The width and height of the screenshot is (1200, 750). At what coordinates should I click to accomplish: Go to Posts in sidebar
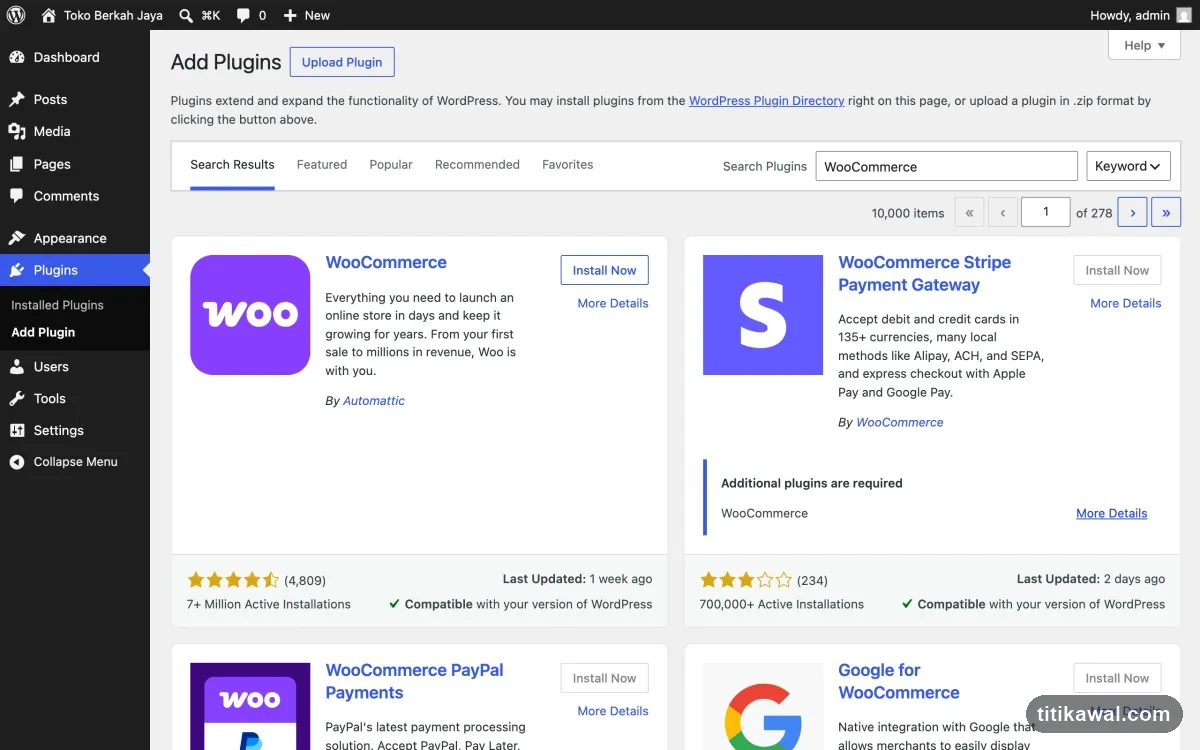(x=75, y=99)
